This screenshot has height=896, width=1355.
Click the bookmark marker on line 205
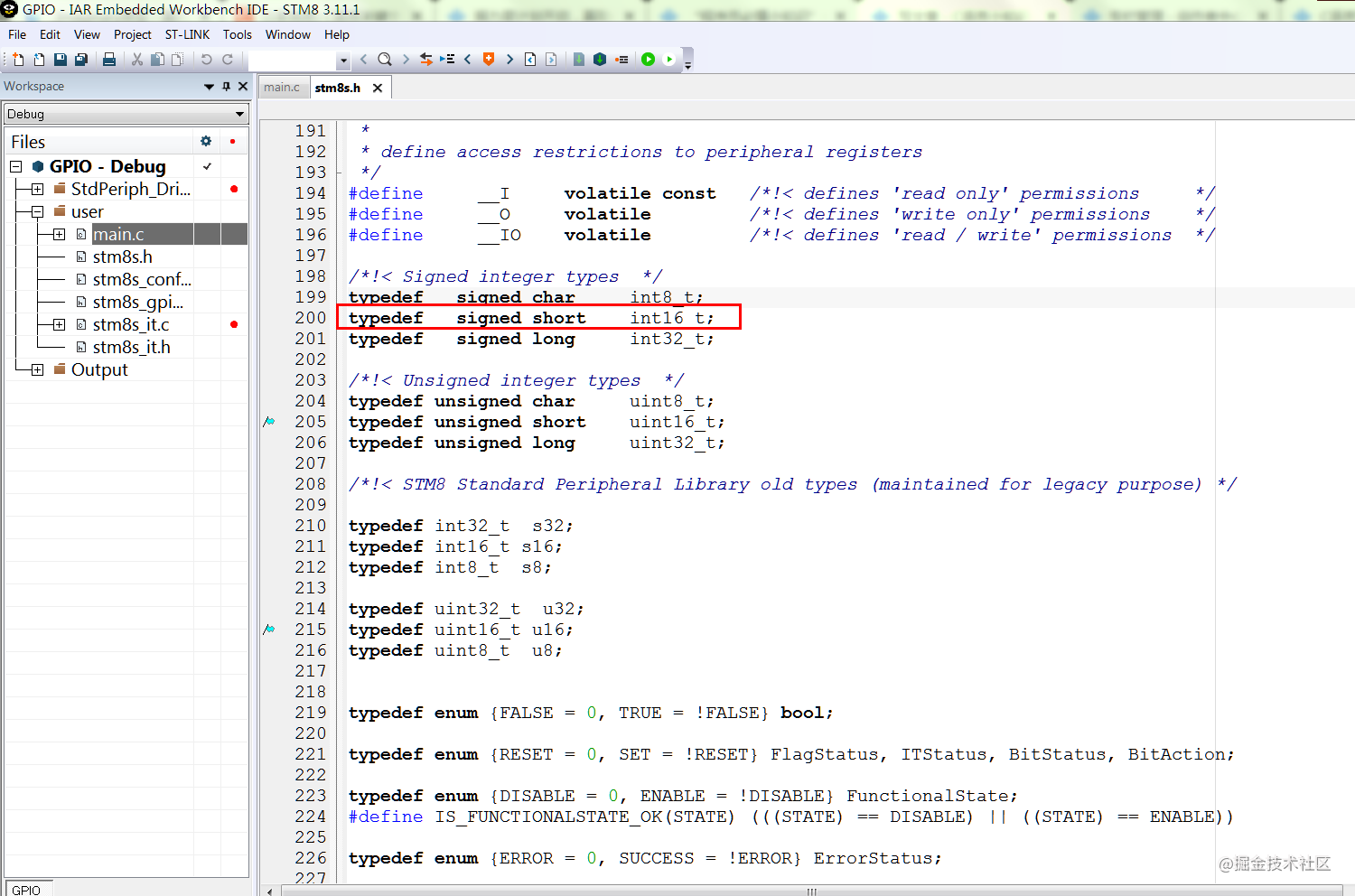[269, 422]
